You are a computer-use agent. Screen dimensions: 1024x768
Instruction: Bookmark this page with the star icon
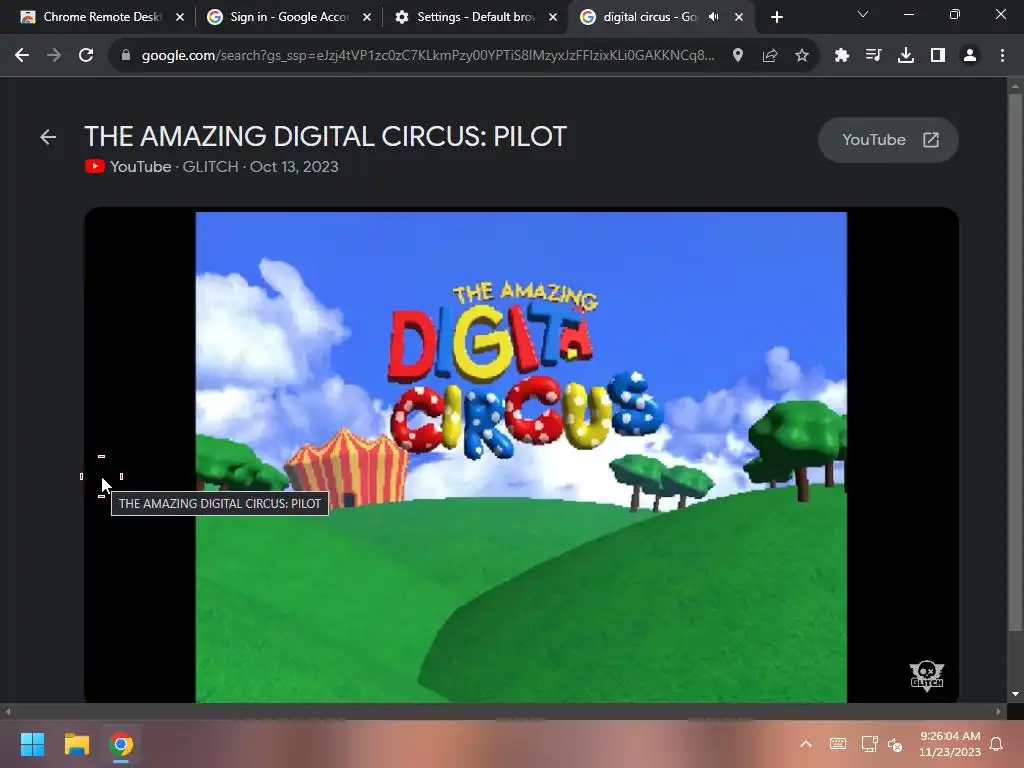click(802, 56)
